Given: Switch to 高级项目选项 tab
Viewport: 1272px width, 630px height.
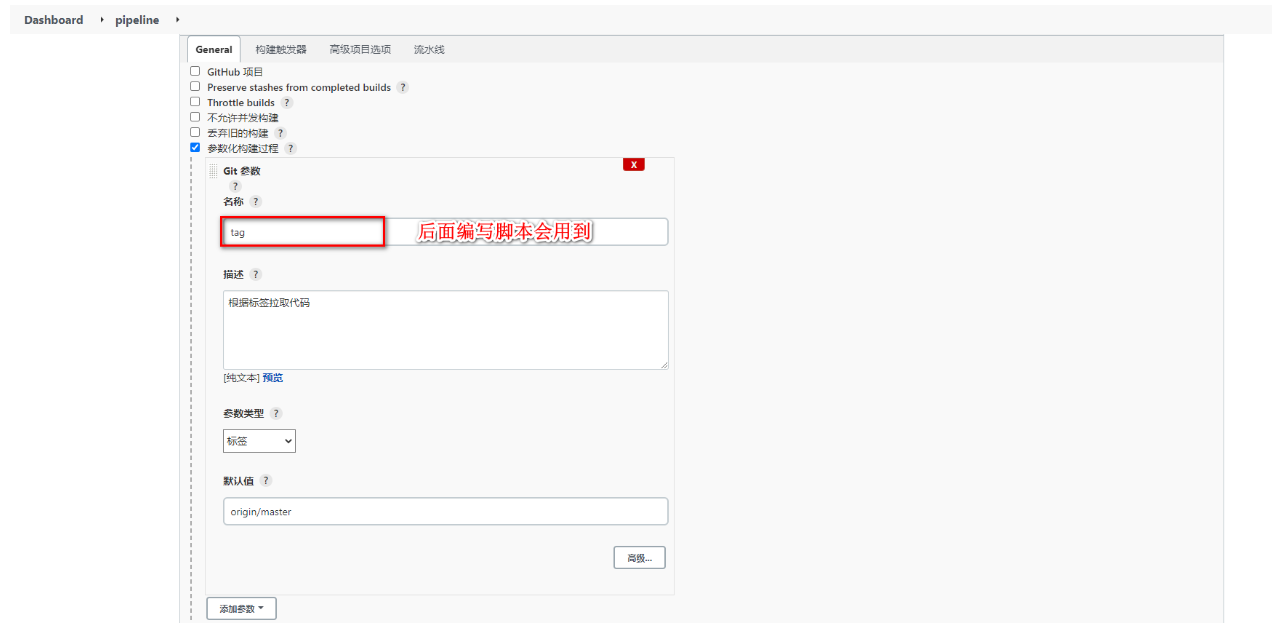Looking at the screenshot, I should 360,49.
